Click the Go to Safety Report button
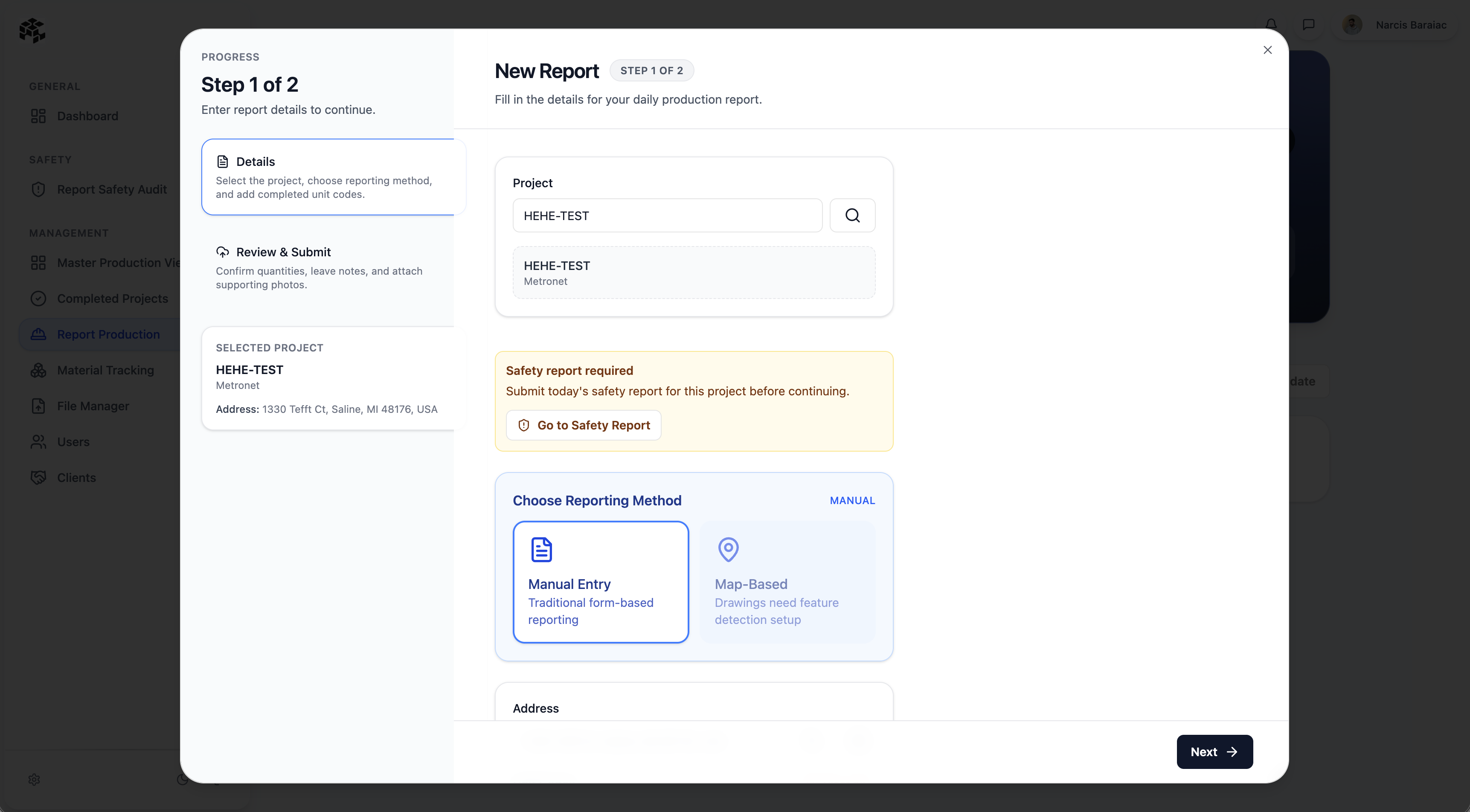 (583, 425)
